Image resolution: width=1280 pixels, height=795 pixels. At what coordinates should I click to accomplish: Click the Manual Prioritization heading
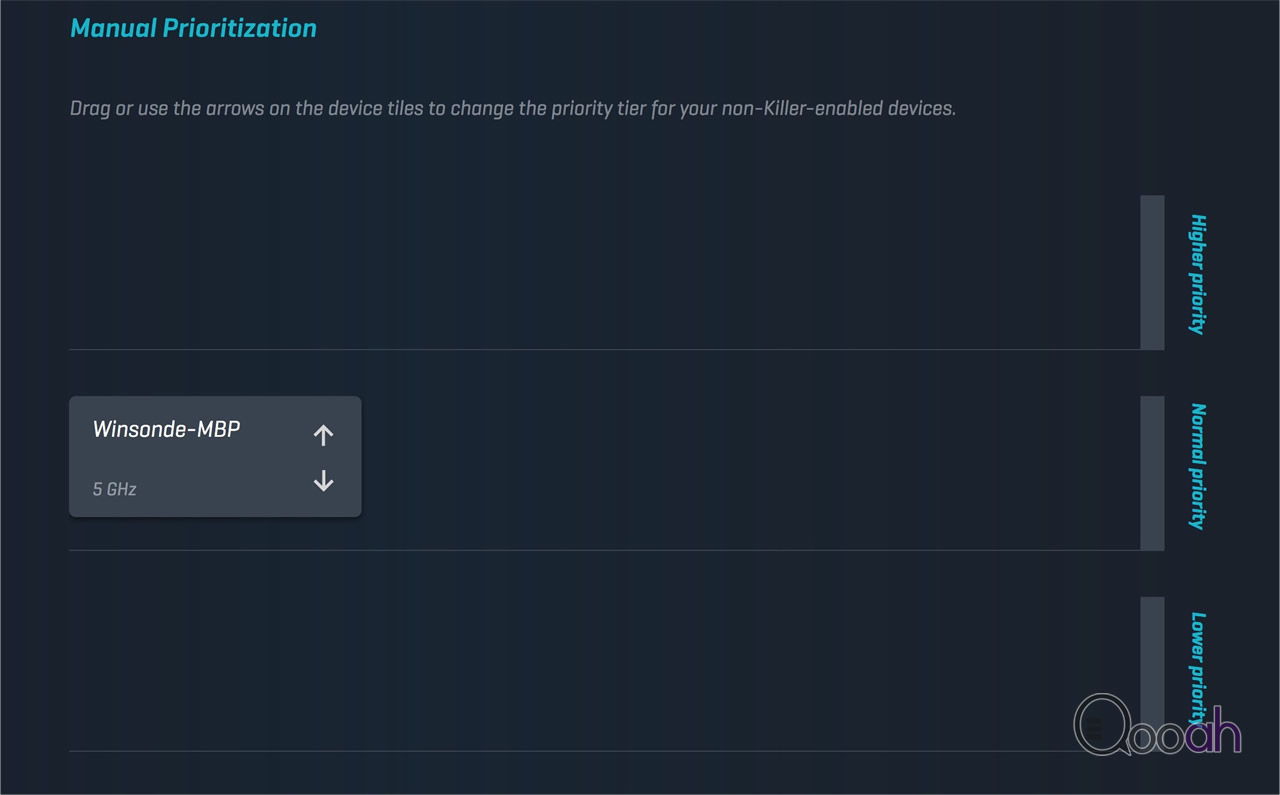click(193, 28)
